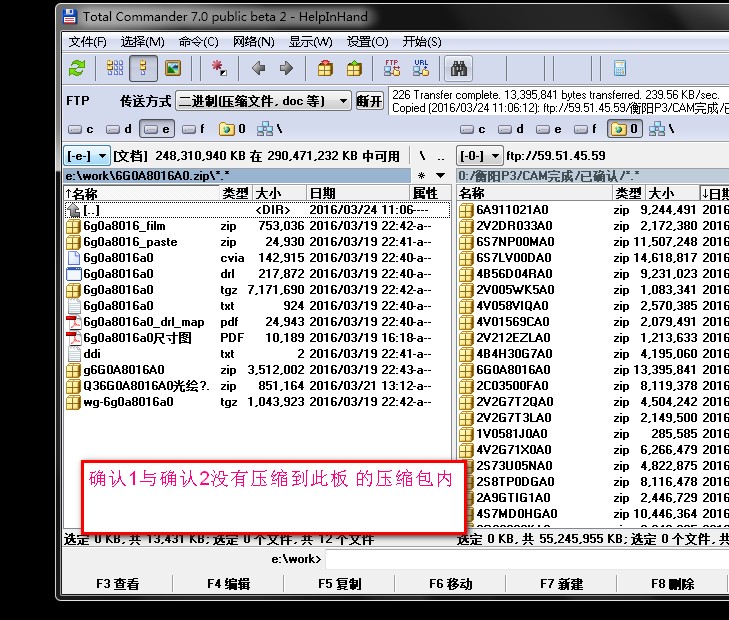Go to parent directory dots button

[x=441, y=157]
